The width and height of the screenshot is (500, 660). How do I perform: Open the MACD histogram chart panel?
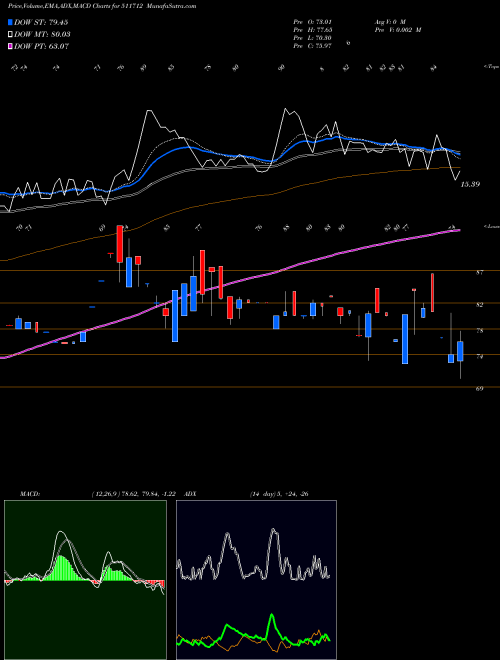pyautogui.click(x=85, y=580)
